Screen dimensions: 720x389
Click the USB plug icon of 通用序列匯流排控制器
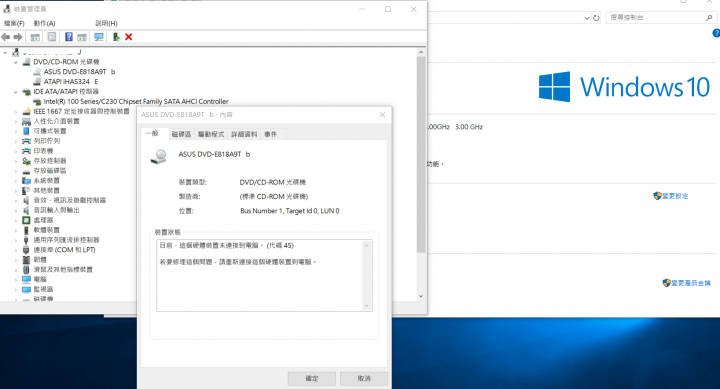click(27, 240)
